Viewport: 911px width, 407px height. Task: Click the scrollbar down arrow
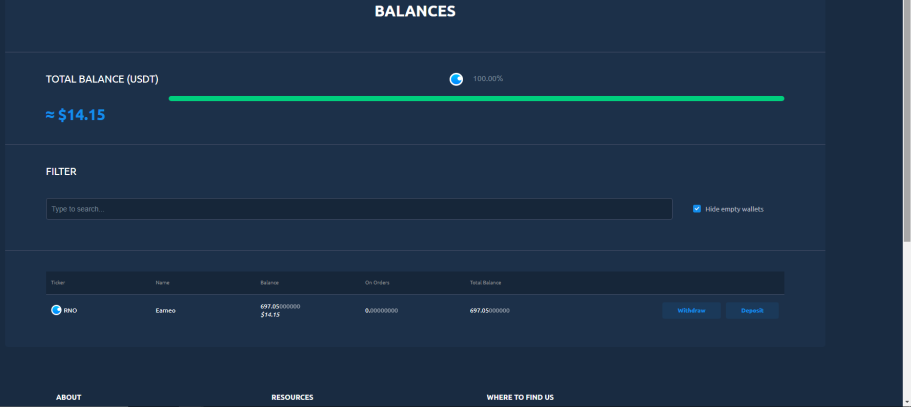906,402
